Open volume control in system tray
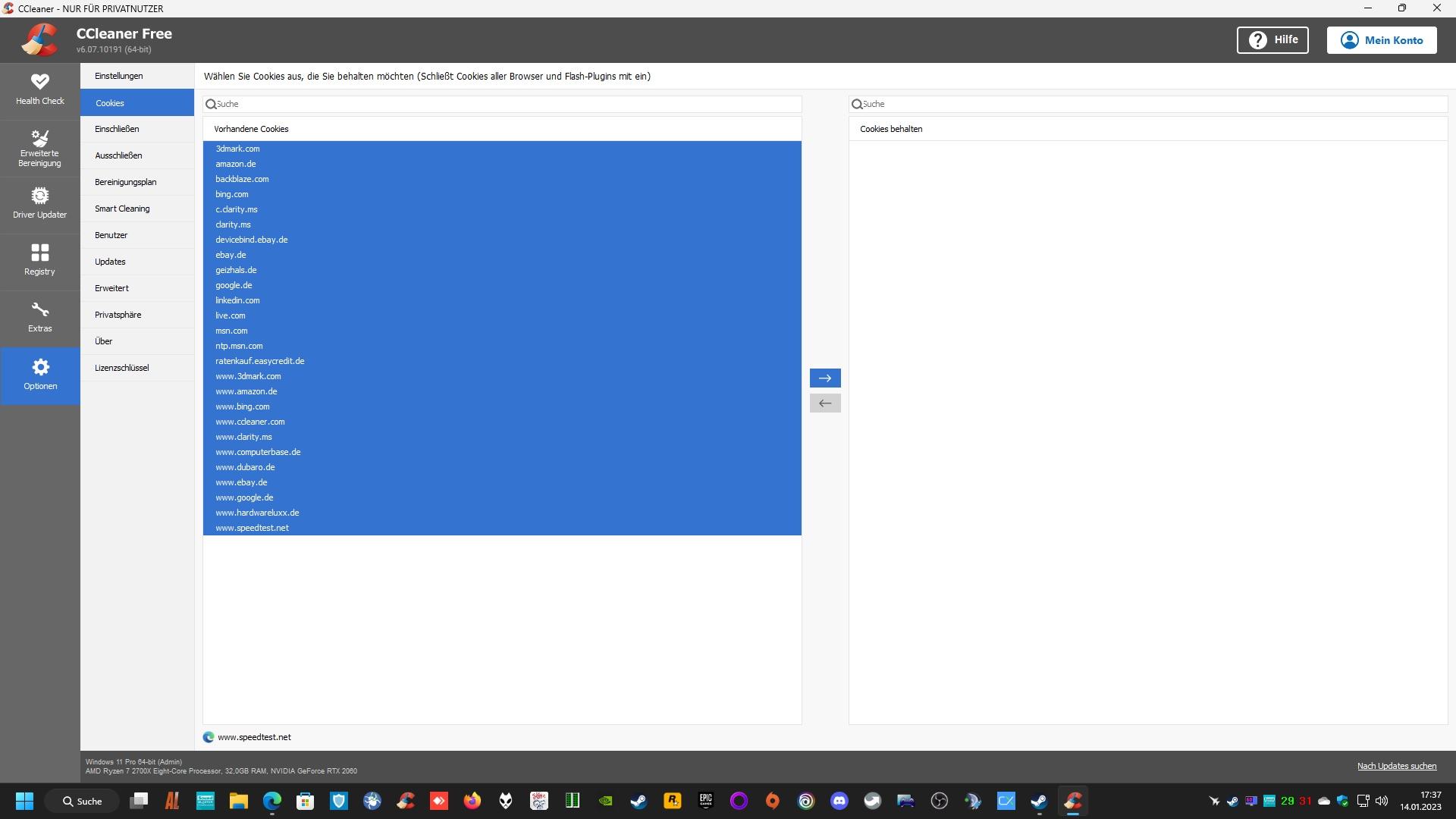Image resolution: width=1456 pixels, height=819 pixels. click(x=1382, y=801)
